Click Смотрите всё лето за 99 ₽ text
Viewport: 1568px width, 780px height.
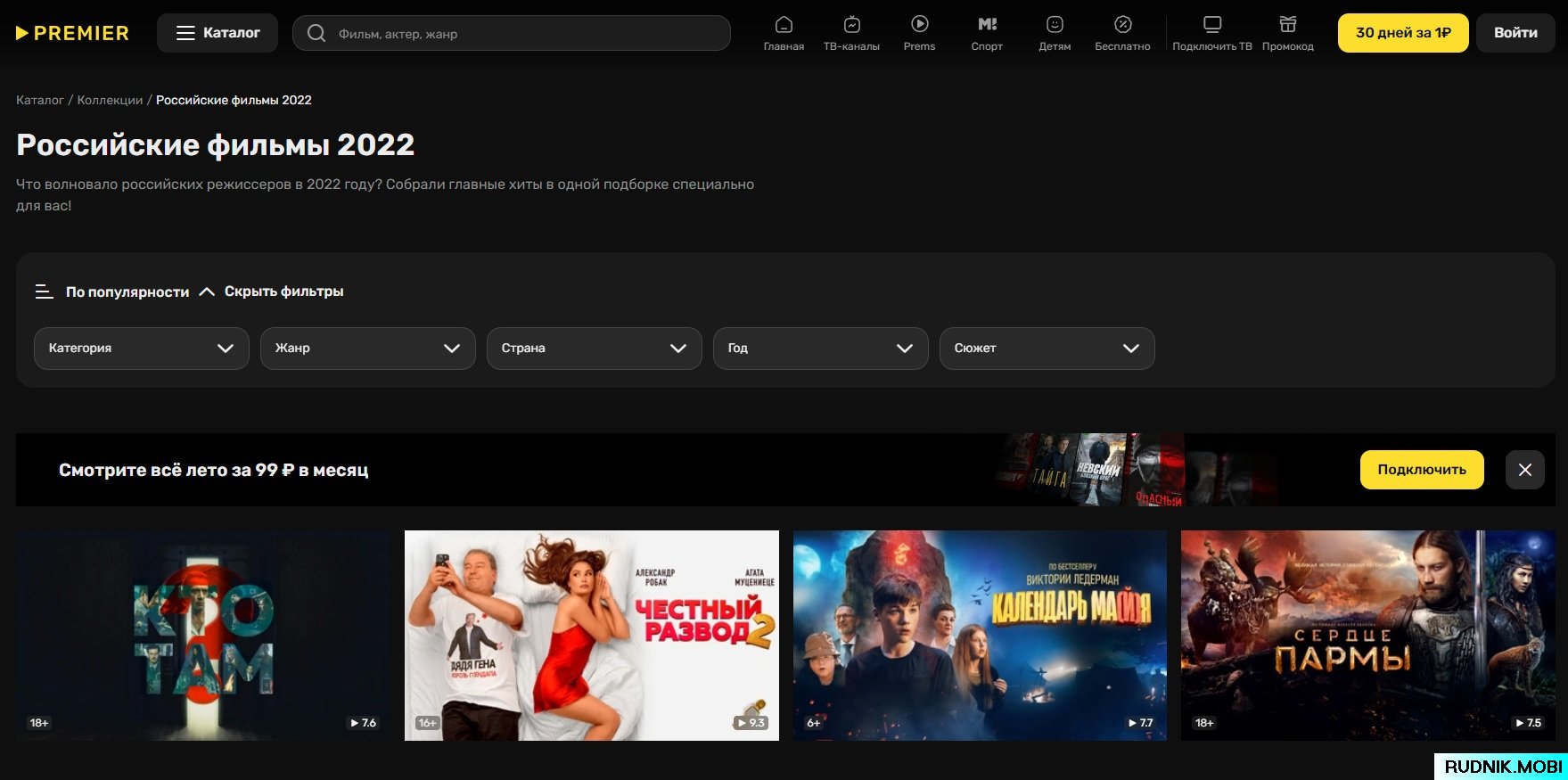click(x=214, y=470)
